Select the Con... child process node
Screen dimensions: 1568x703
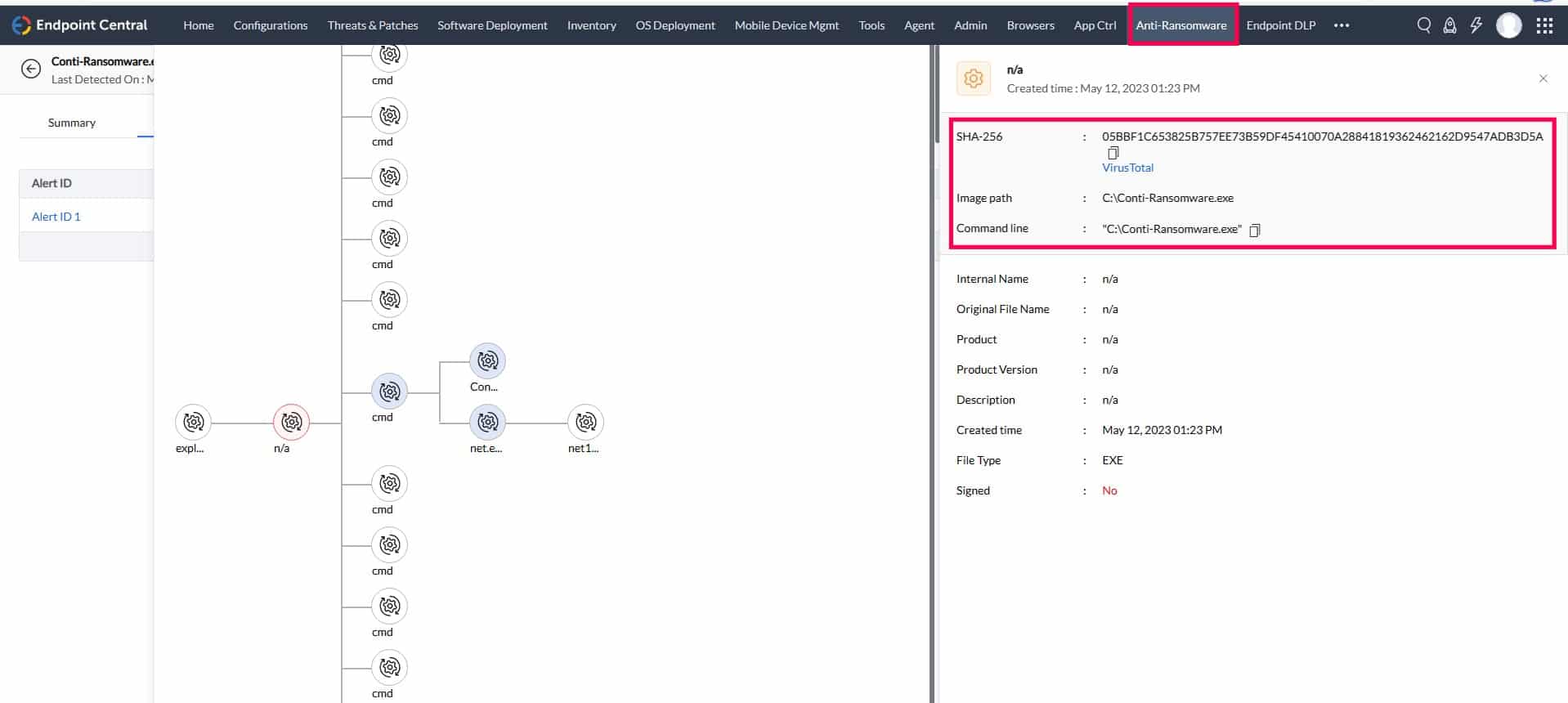(487, 360)
